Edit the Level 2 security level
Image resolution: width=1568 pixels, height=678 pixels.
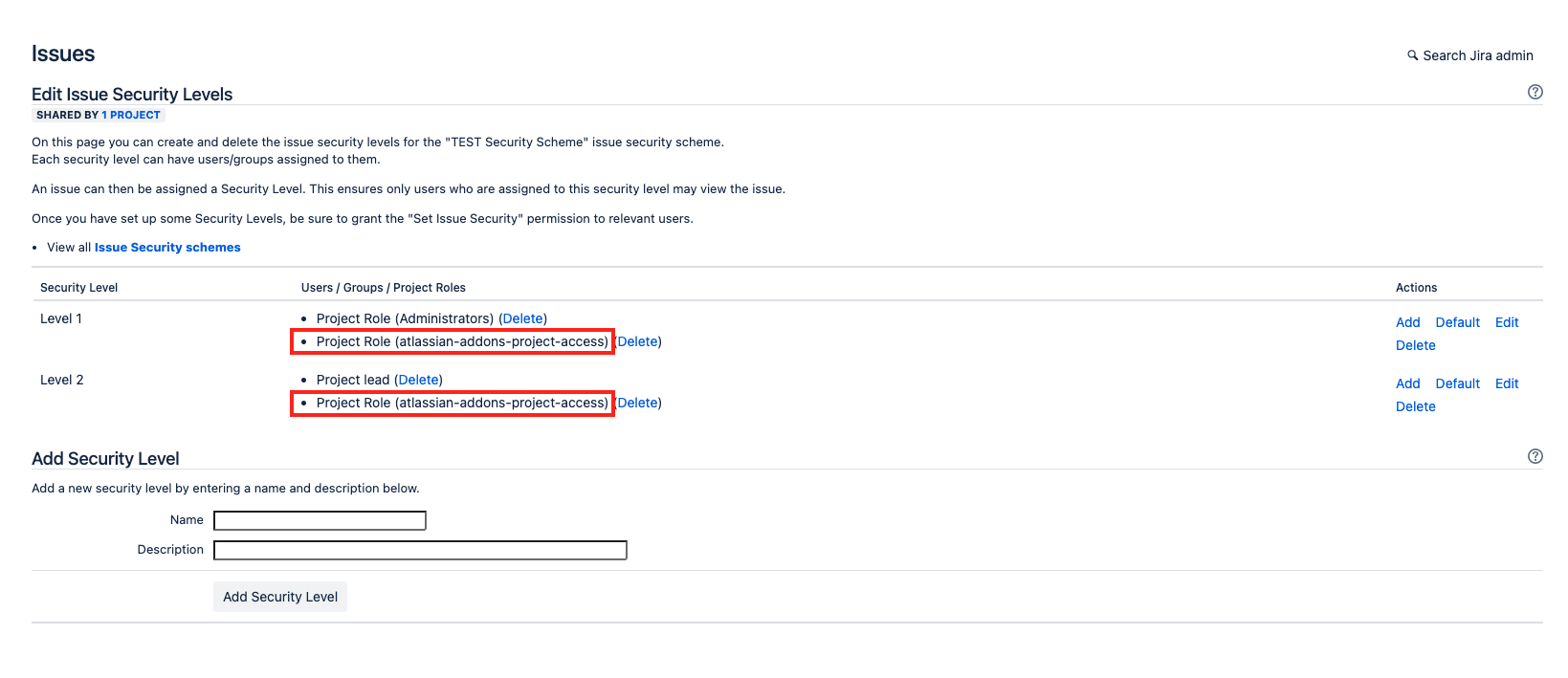click(x=1507, y=383)
